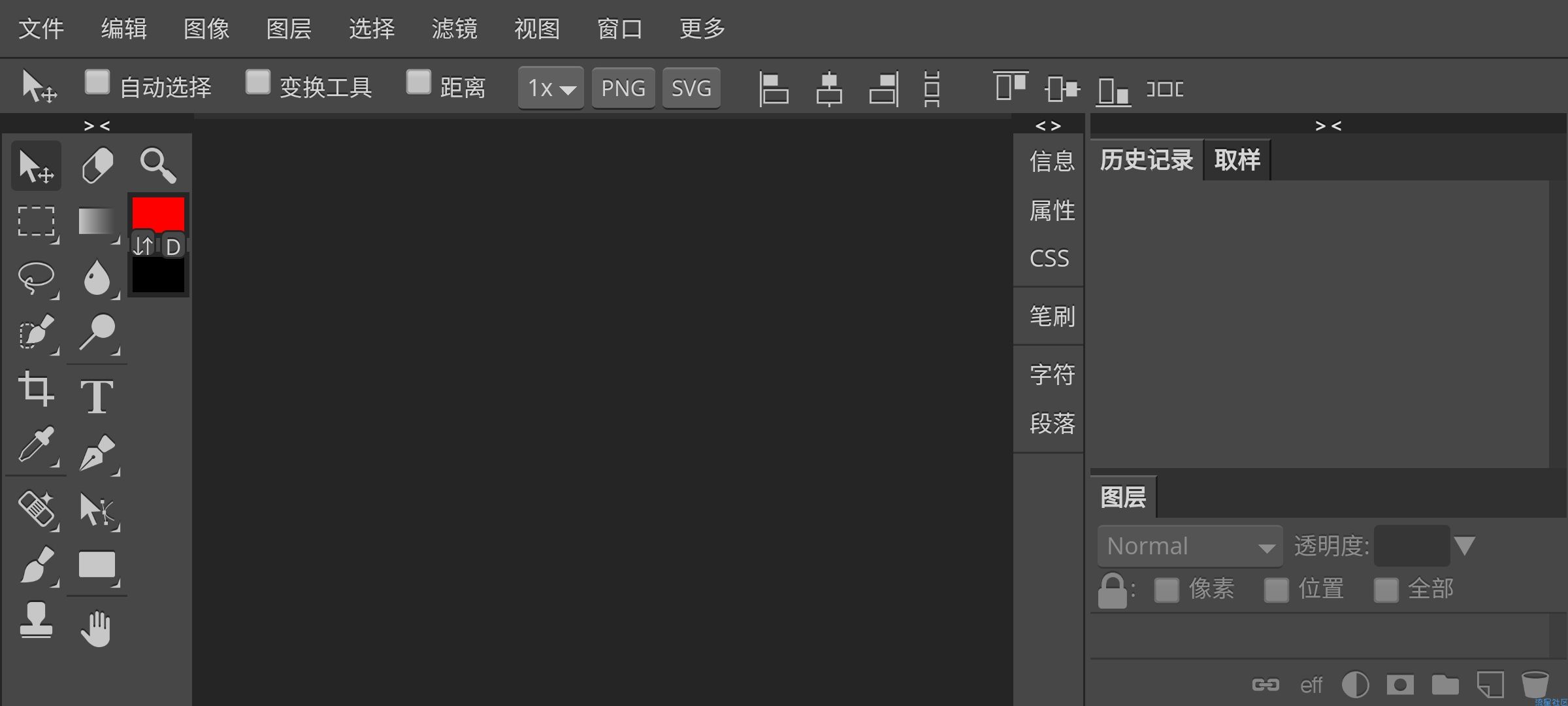
Task: Select the Pen tool
Action: click(x=97, y=452)
